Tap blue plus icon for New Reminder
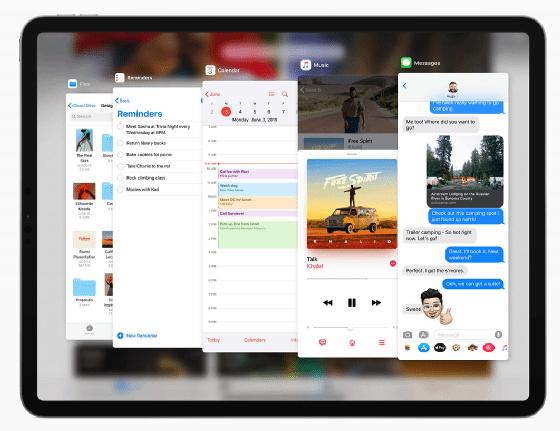Image resolution: width=560 pixels, height=431 pixels. [x=120, y=336]
